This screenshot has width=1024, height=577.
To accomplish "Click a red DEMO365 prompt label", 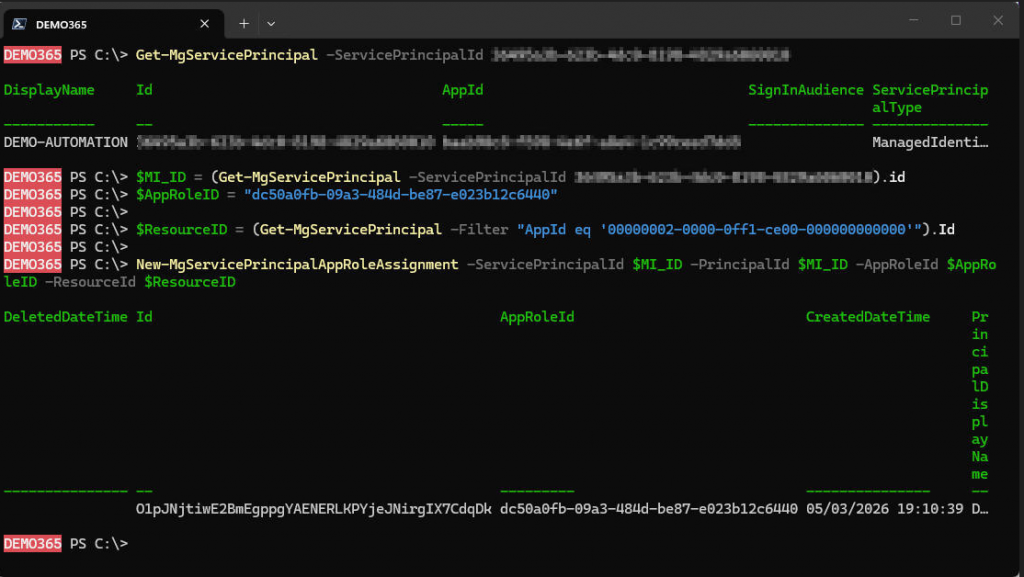I will pyautogui.click(x=31, y=54).
